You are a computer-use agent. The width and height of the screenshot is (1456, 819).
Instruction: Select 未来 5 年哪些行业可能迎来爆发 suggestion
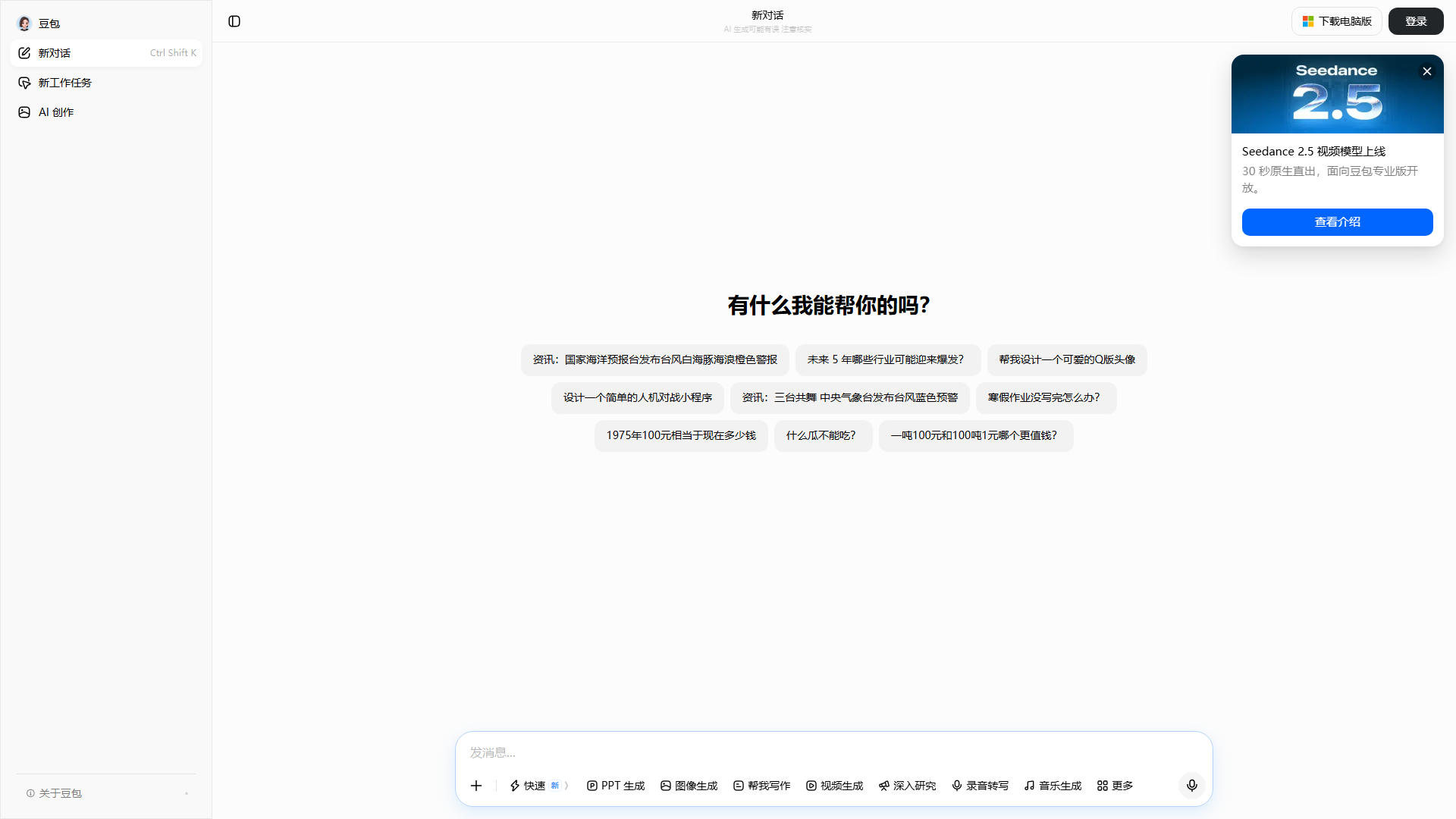point(888,360)
